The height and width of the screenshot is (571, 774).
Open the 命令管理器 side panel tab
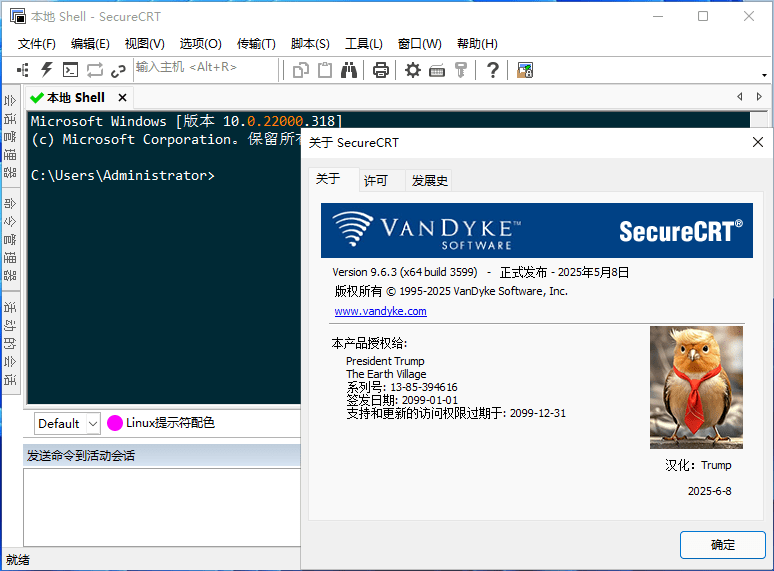pos(10,239)
